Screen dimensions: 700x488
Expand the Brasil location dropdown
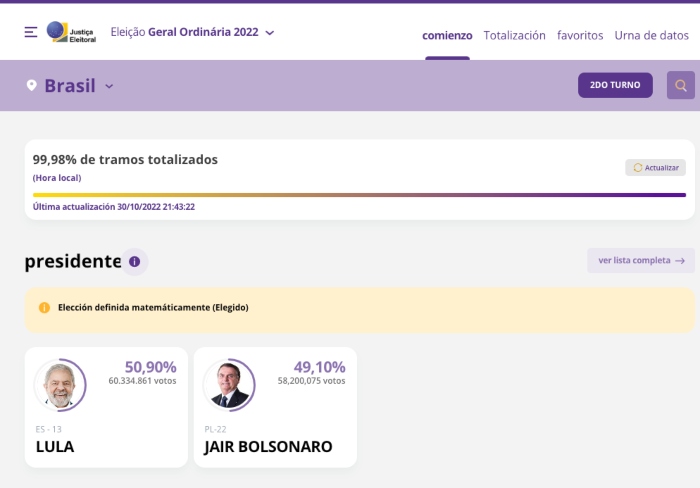coord(109,86)
